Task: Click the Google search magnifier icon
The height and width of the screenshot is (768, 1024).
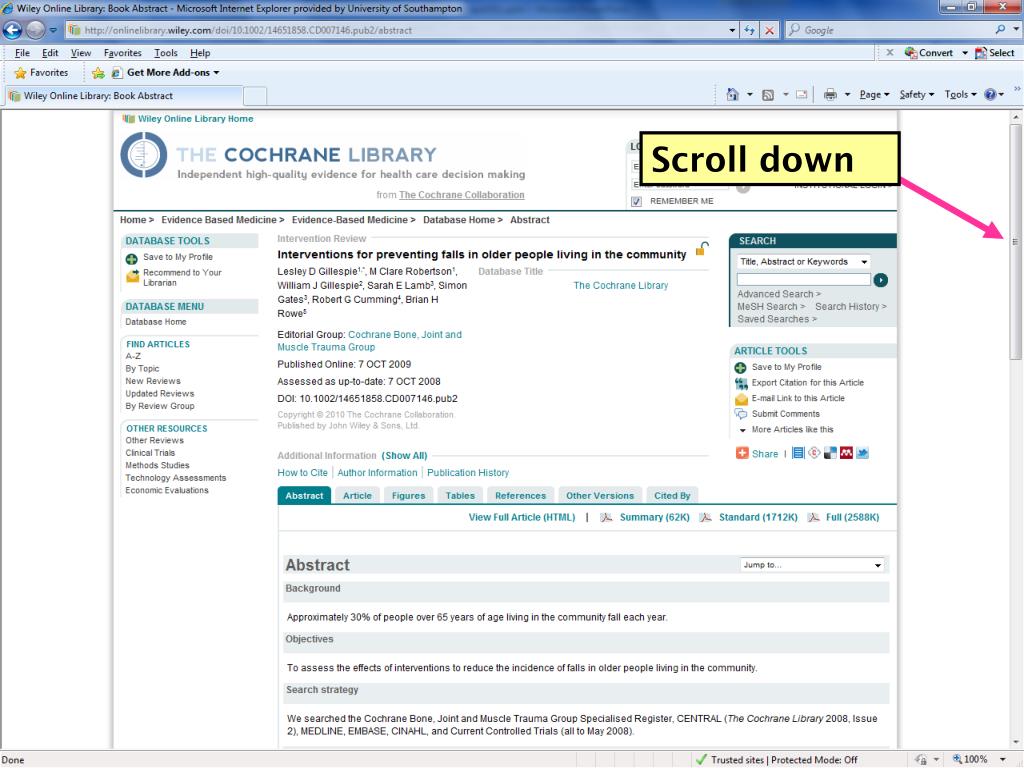Action: pos(1000,30)
